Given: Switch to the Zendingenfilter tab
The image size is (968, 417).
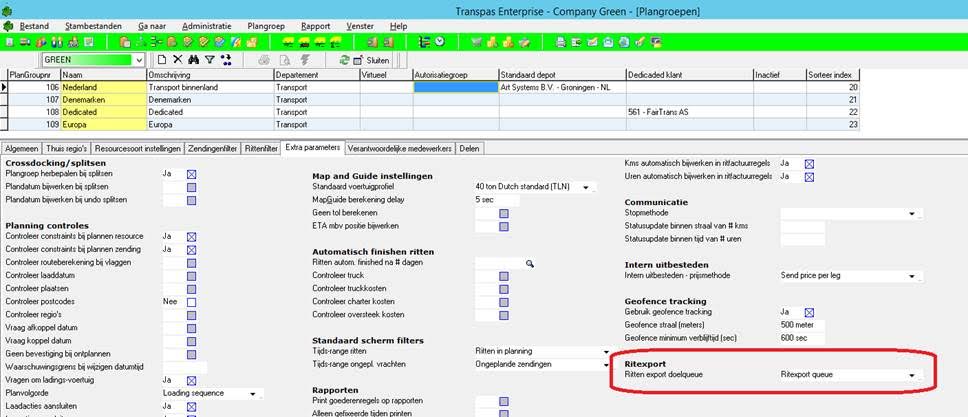Looking at the screenshot, I should (x=212, y=148).
